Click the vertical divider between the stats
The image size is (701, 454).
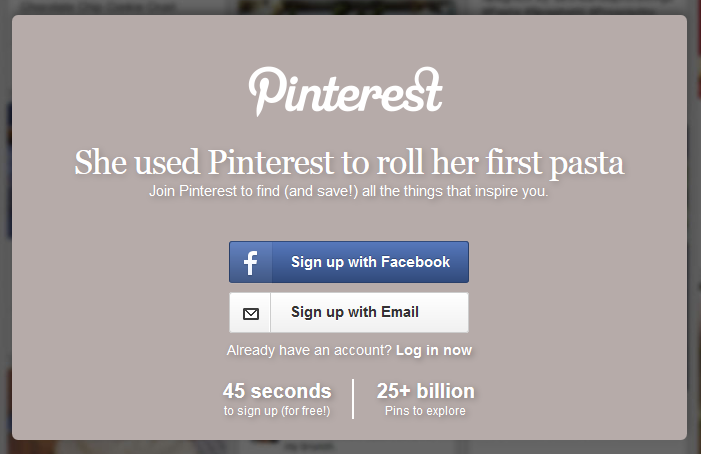[353, 398]
